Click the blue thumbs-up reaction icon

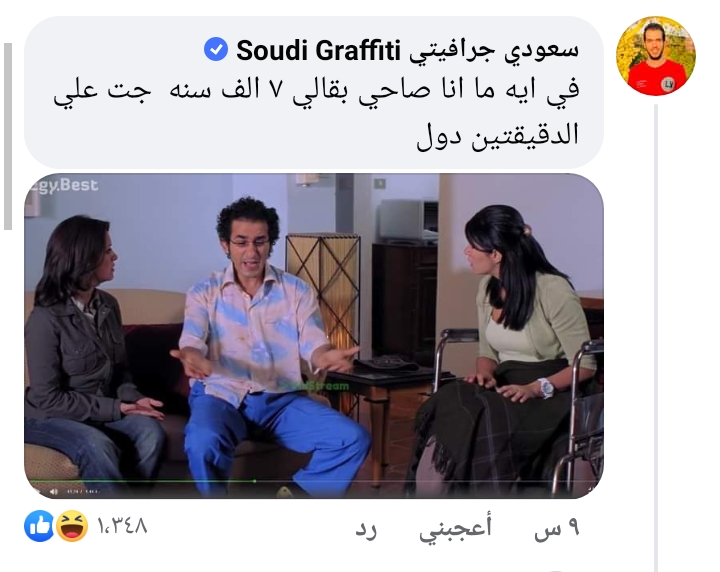coord(39,526)
